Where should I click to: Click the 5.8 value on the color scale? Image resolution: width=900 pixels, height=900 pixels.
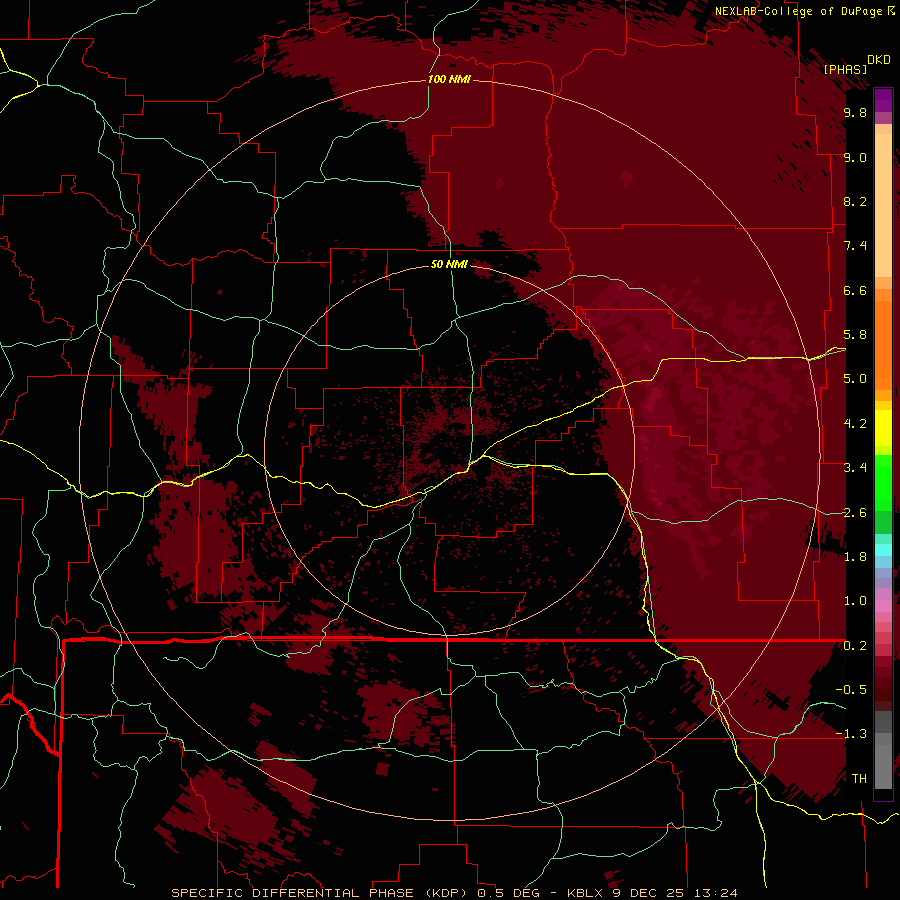[855, 335]
